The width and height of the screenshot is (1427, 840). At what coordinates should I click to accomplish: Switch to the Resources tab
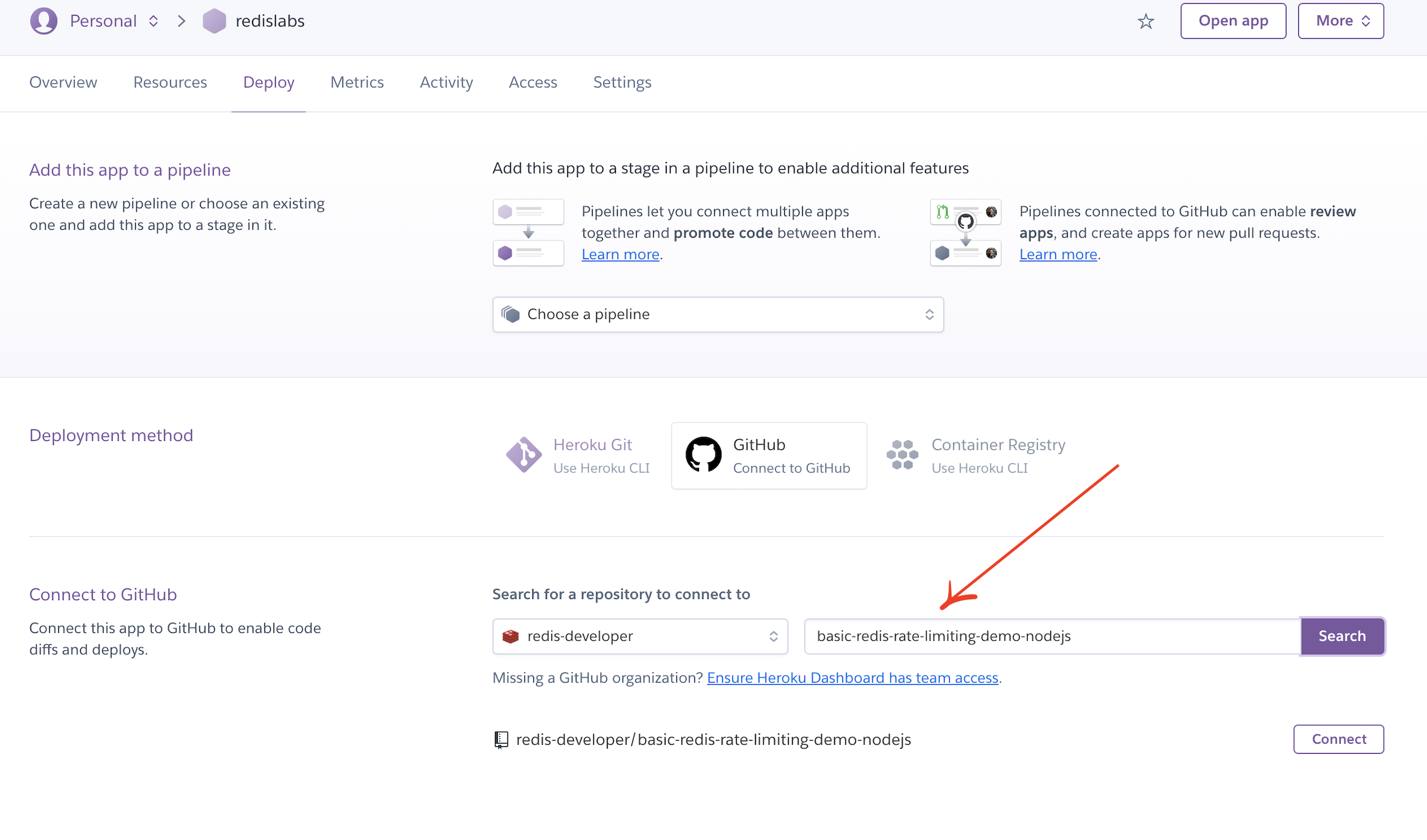tap(170, 82)
